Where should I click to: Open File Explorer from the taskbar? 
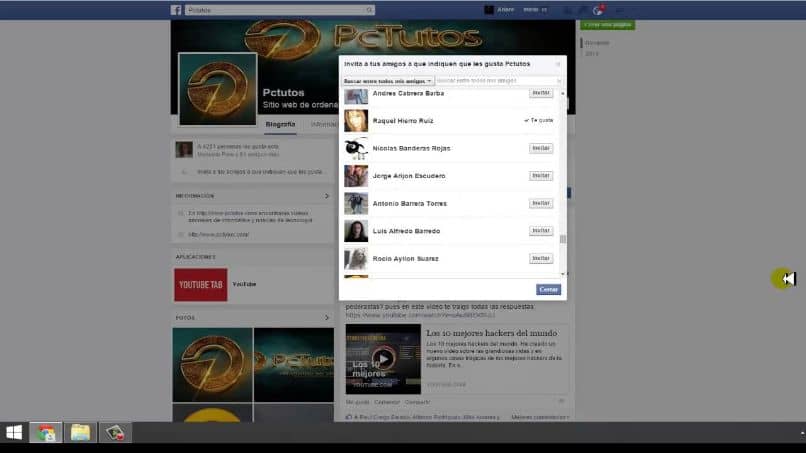(80, 432)
